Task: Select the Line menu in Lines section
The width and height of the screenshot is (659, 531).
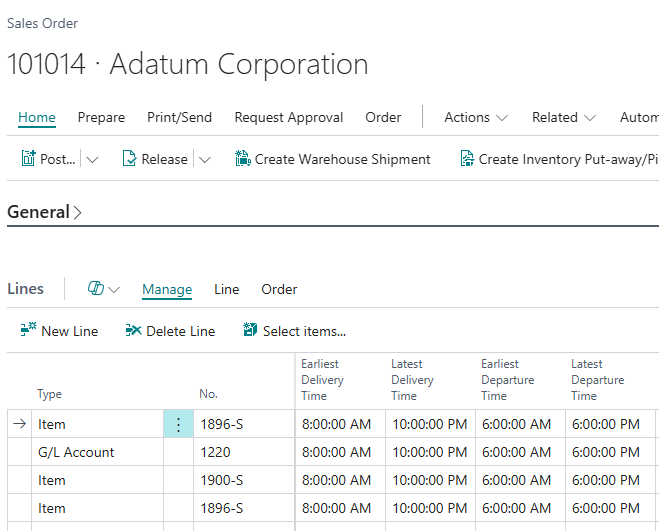Action: point(226,289)
